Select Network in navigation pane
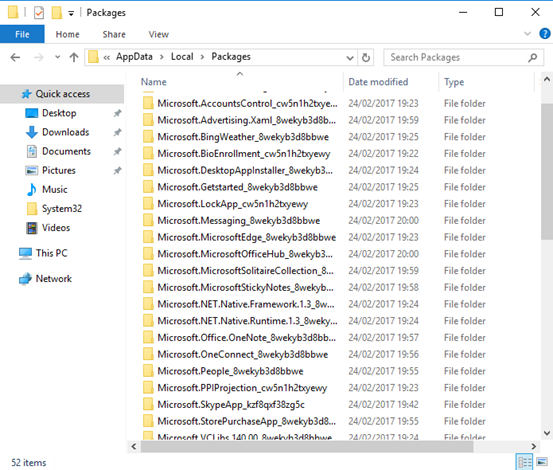The image size is (553, 470). pyautogui.click(x=54, y=279)
